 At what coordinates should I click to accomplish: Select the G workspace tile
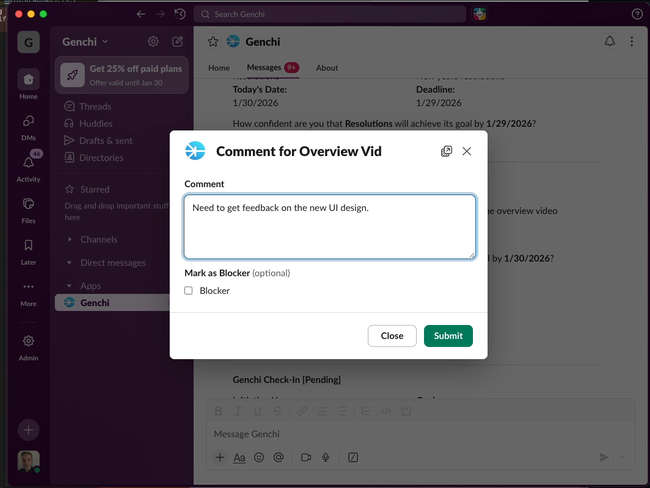(28, 42)
